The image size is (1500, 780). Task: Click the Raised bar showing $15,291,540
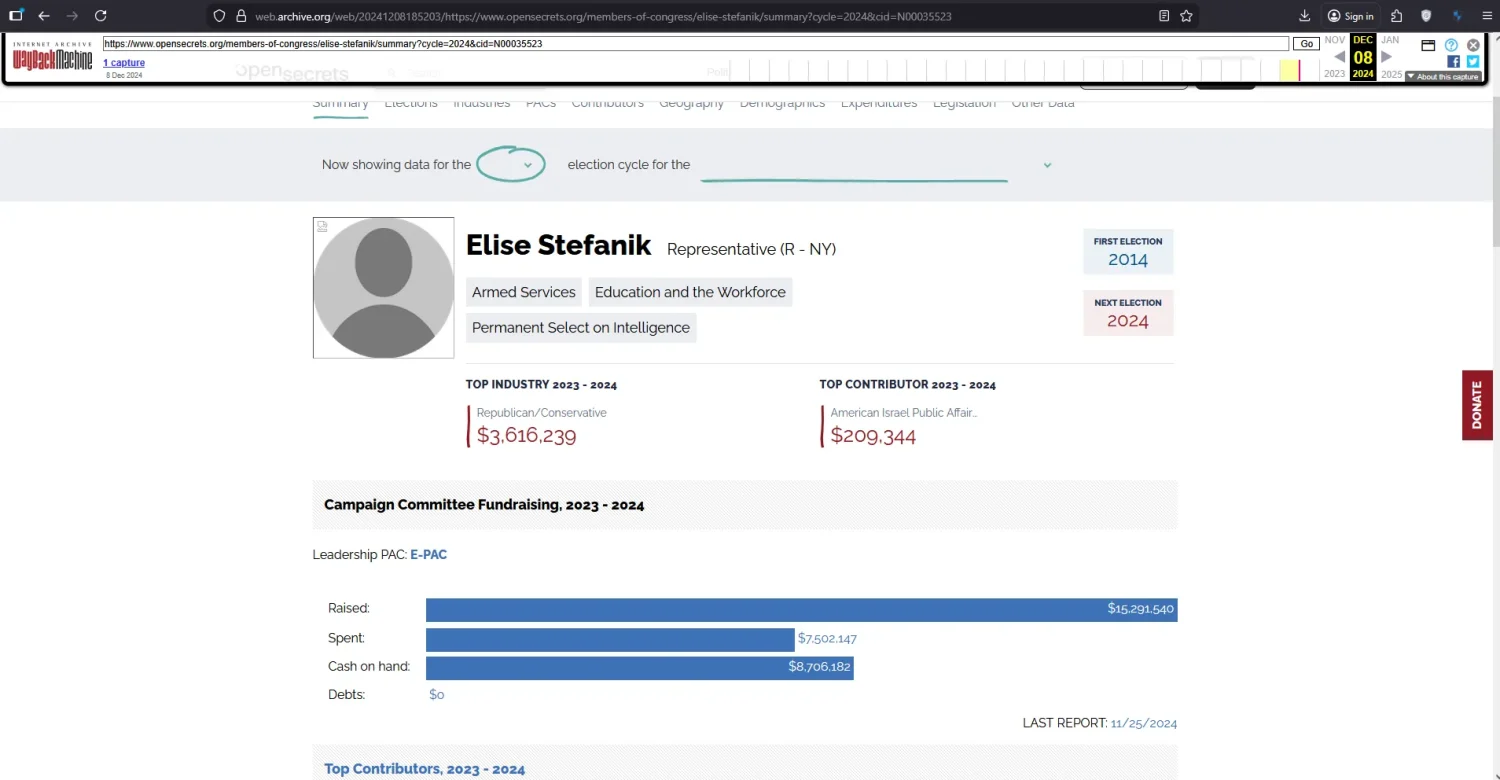[802, 610]
